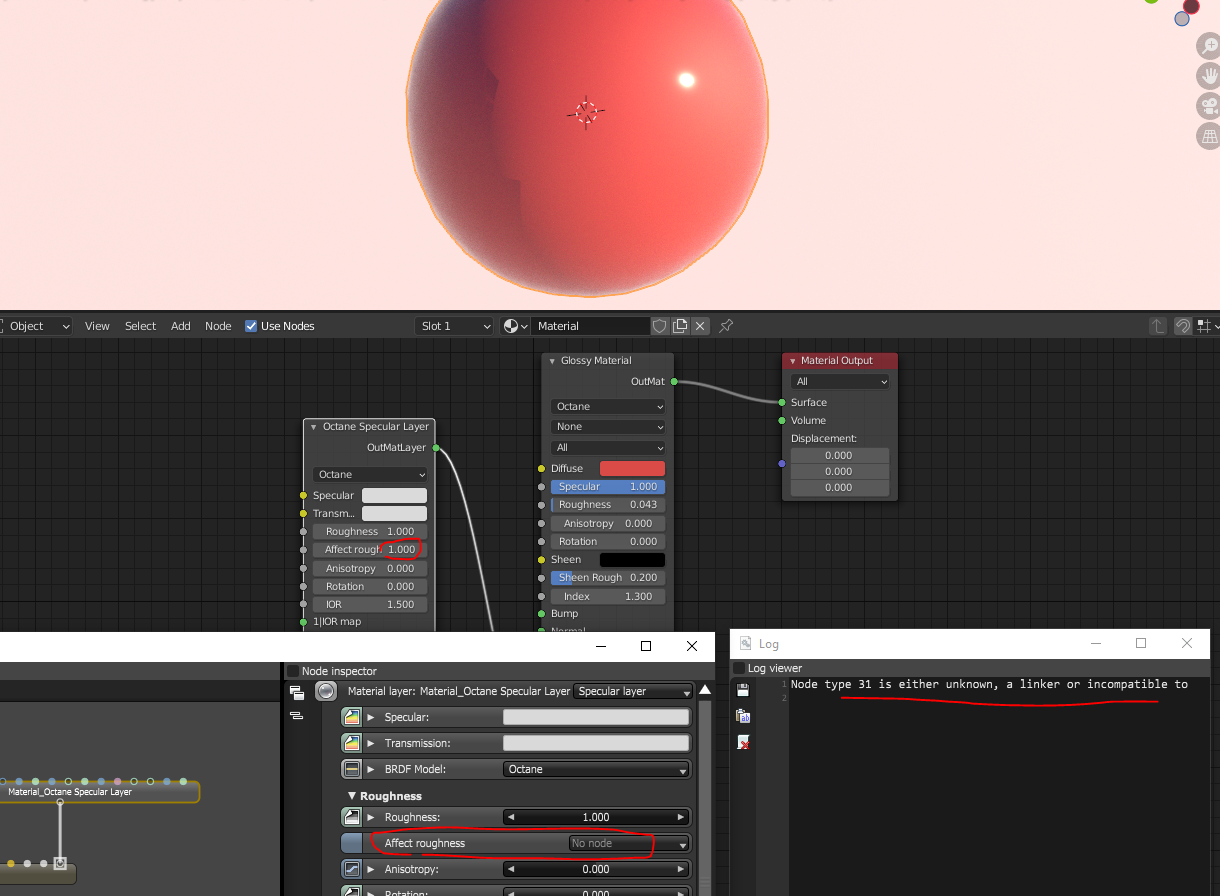Toggle the Node inspector panel checkbox
Screen dimensions: 1220x896
(x=293, y=671)
